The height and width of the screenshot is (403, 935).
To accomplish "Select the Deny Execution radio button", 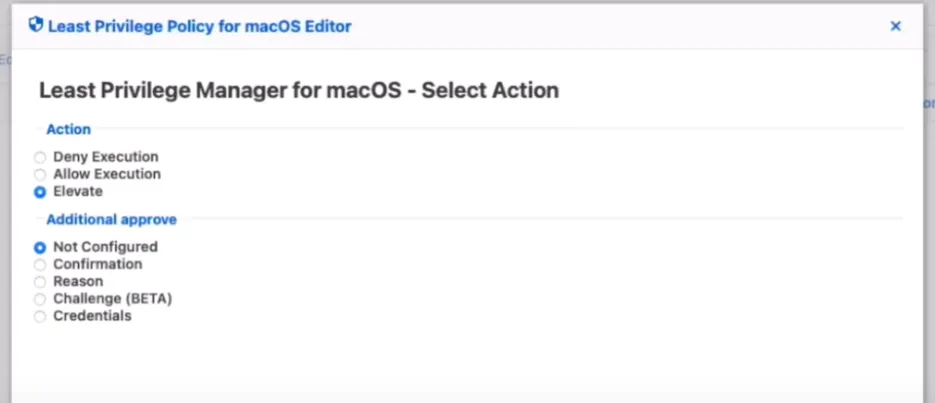I will coord(40,158).
